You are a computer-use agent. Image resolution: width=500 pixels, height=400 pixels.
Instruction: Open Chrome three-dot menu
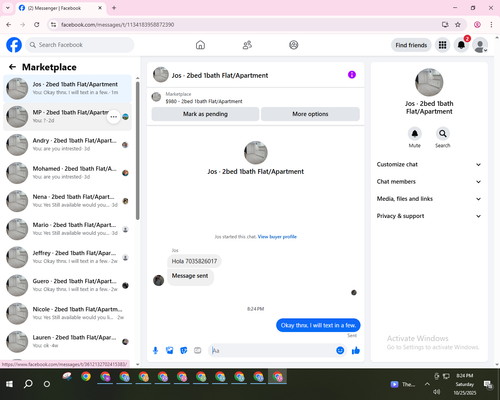pyautogui.click(x=491, y=24)
